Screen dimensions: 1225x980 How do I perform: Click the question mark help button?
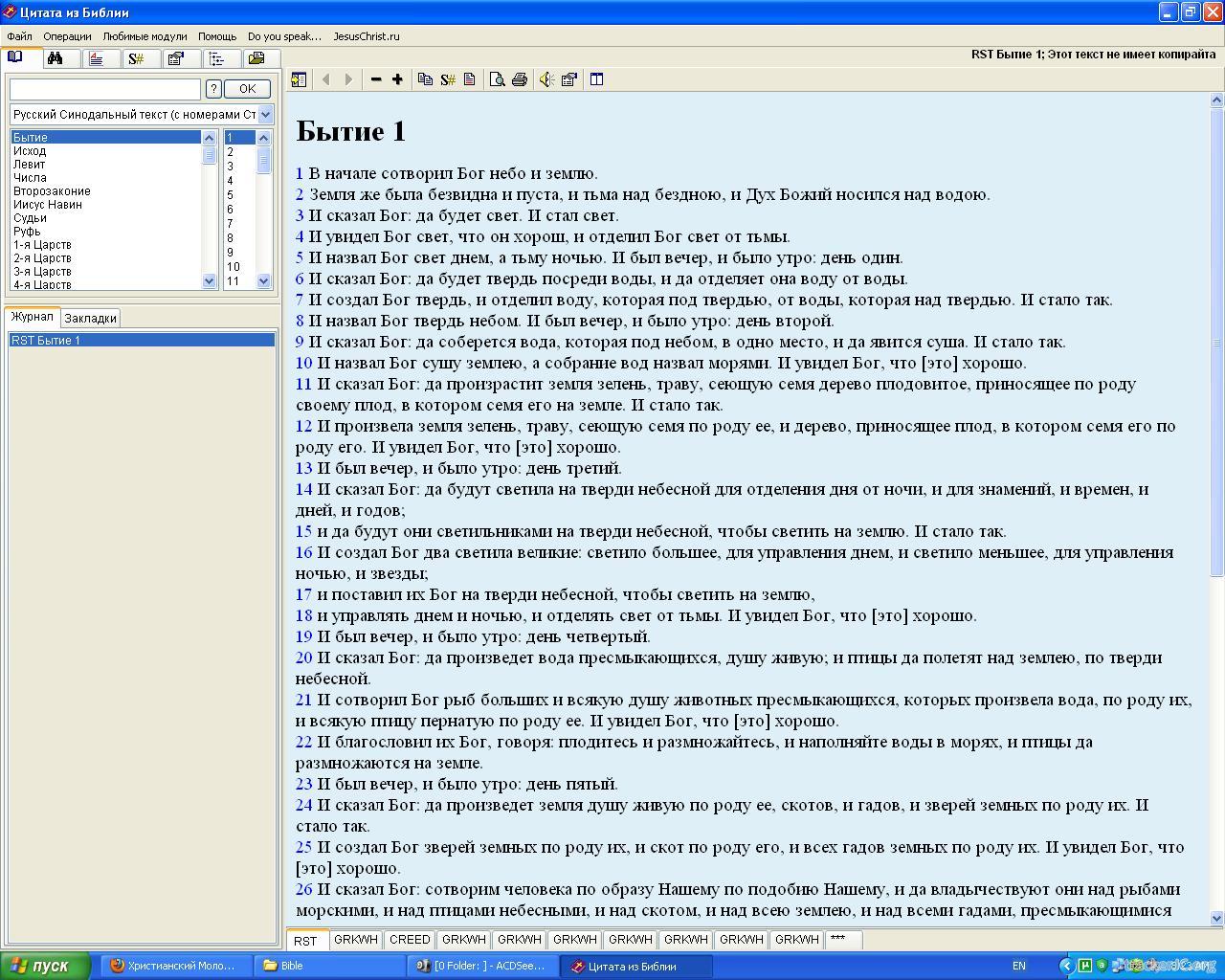(x=213, y=89)
